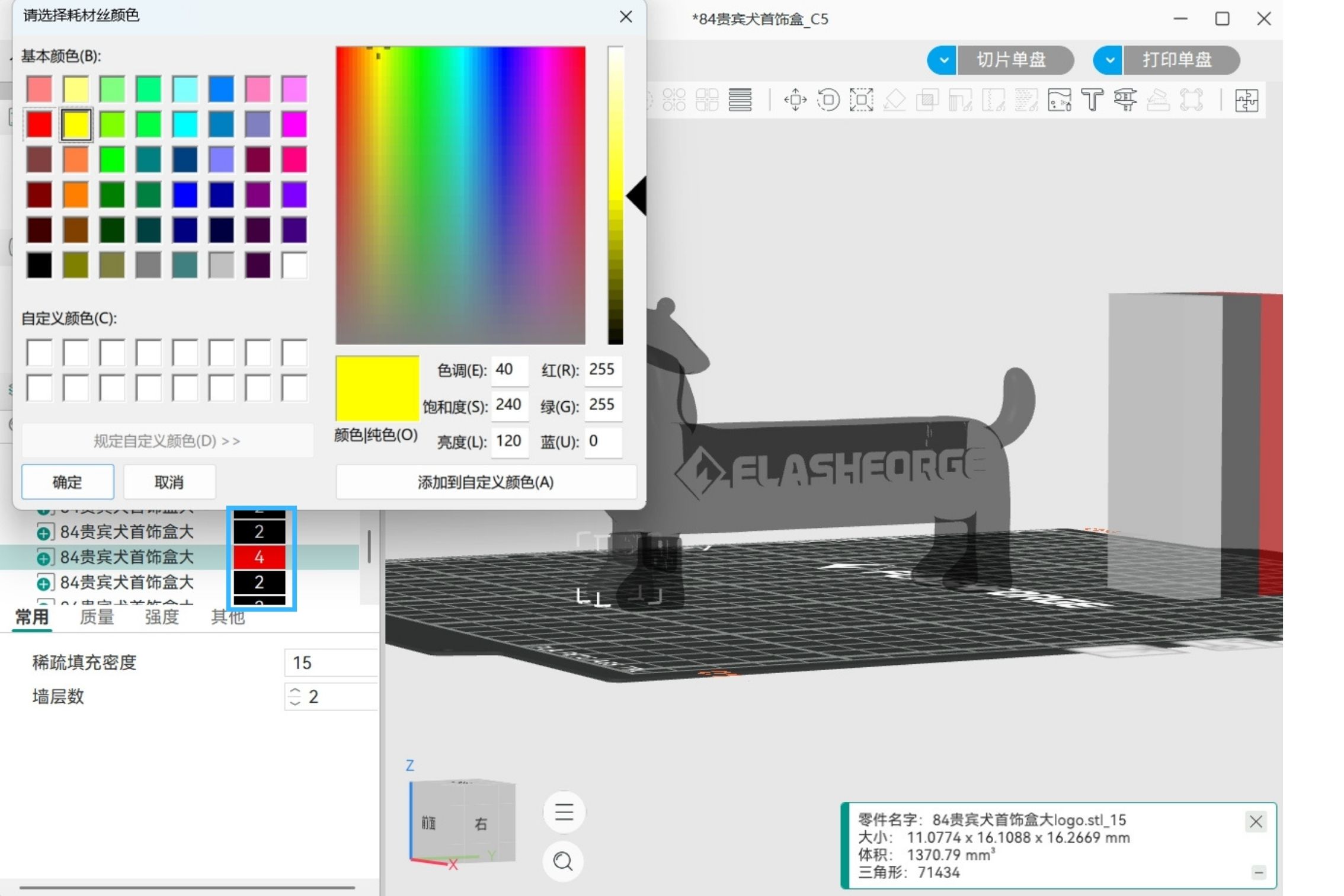Open the overlapping-squares boolean tool
Viewport: 1344px width, 896px height.
click(927, 100)
